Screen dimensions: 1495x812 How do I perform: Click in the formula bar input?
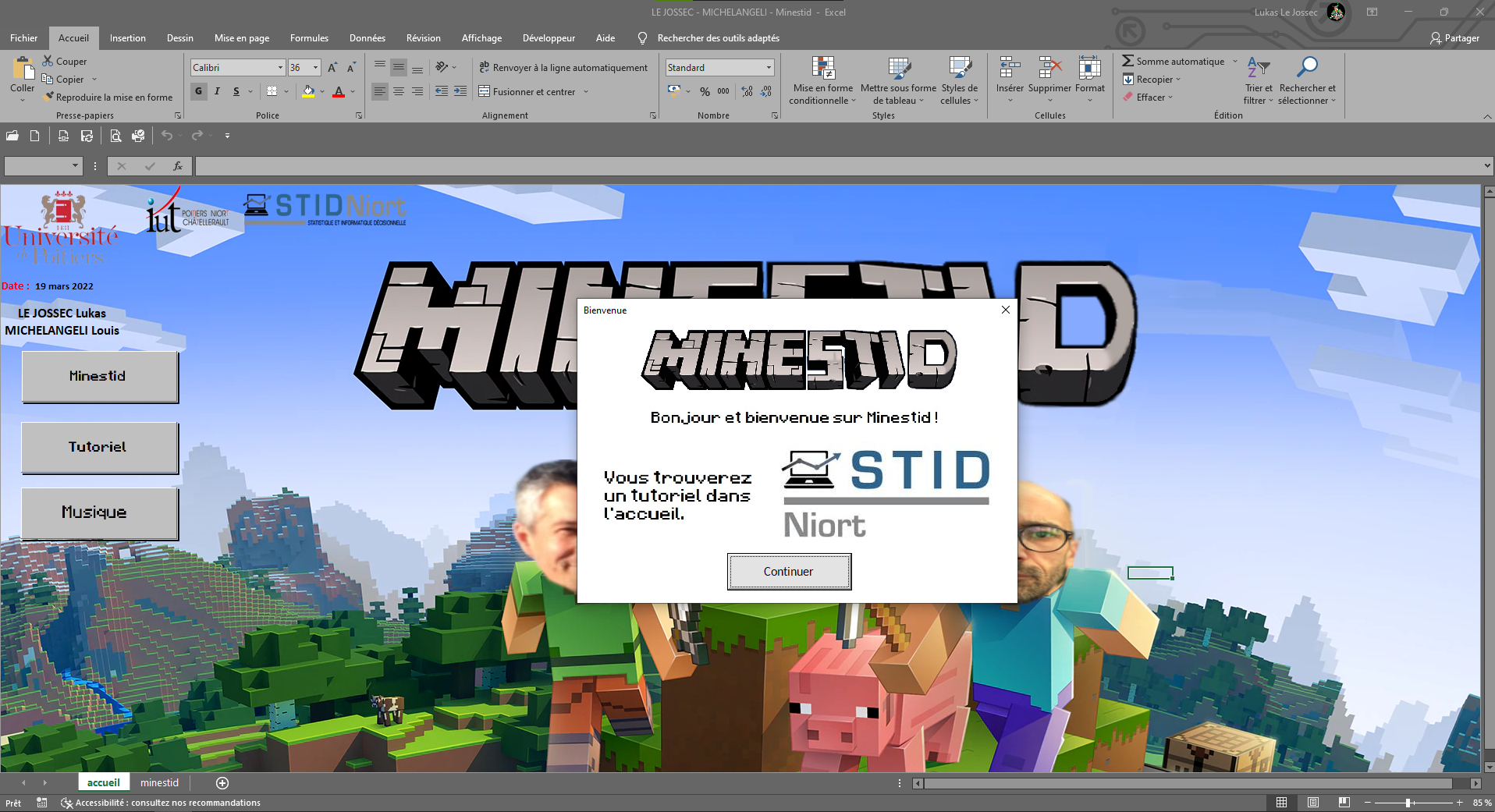[835, 166]
